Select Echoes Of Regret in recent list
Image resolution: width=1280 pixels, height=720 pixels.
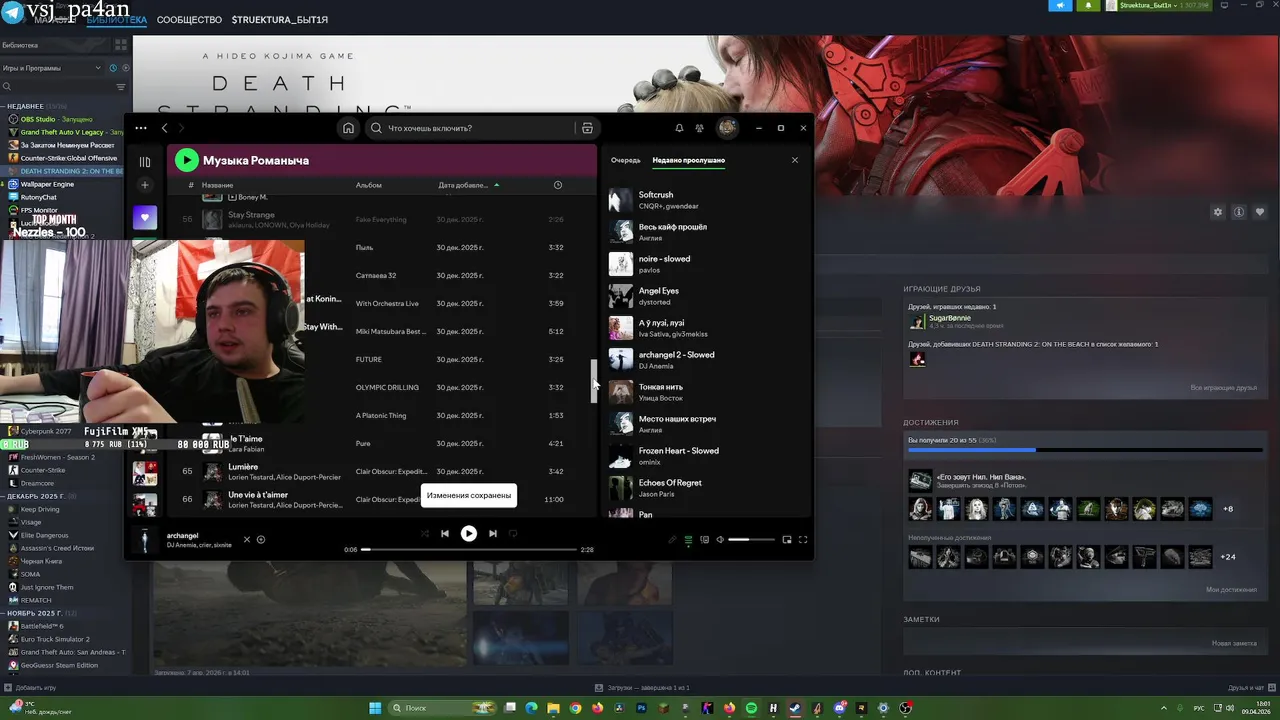click(x=704, y=488)
